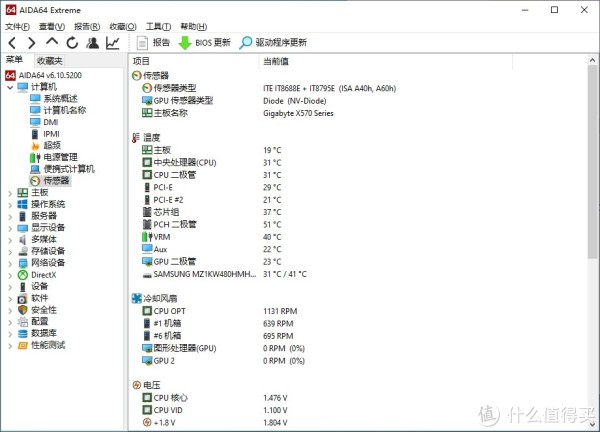Image resolution: width=600 pixels, height=432 pixels.
Task: Click the 冷却风扇 fan section icon
Action: point(137,298)
